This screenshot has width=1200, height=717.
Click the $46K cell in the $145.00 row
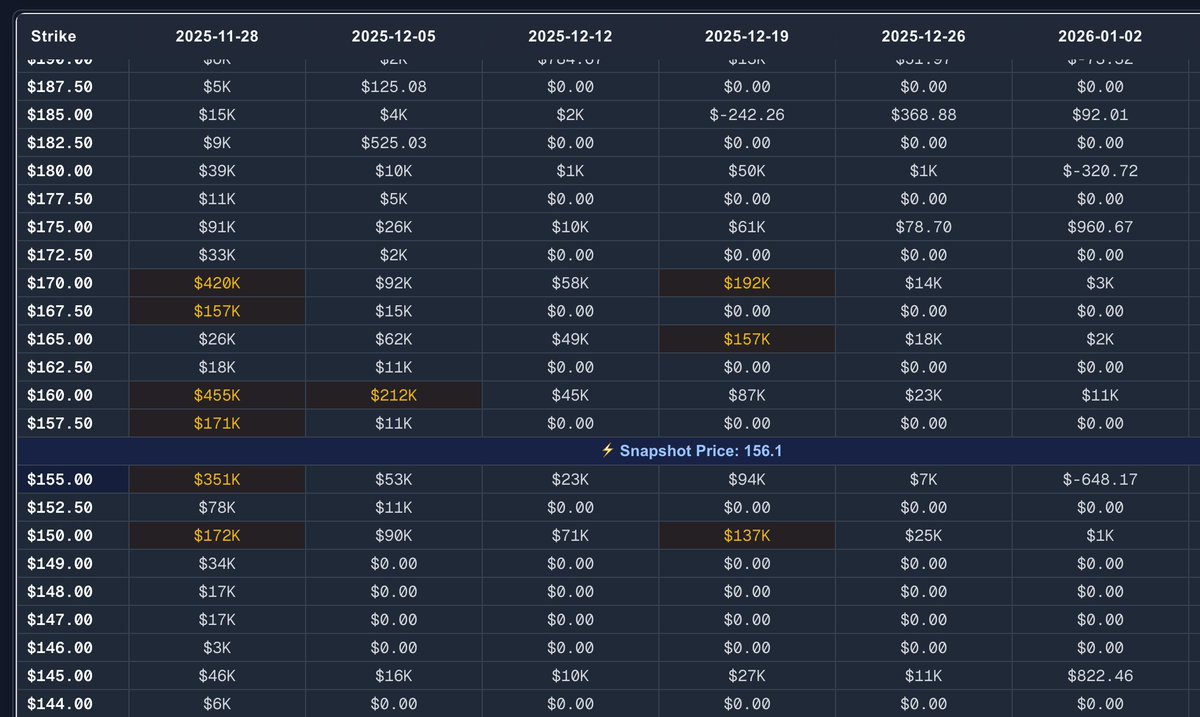(217, 675)
